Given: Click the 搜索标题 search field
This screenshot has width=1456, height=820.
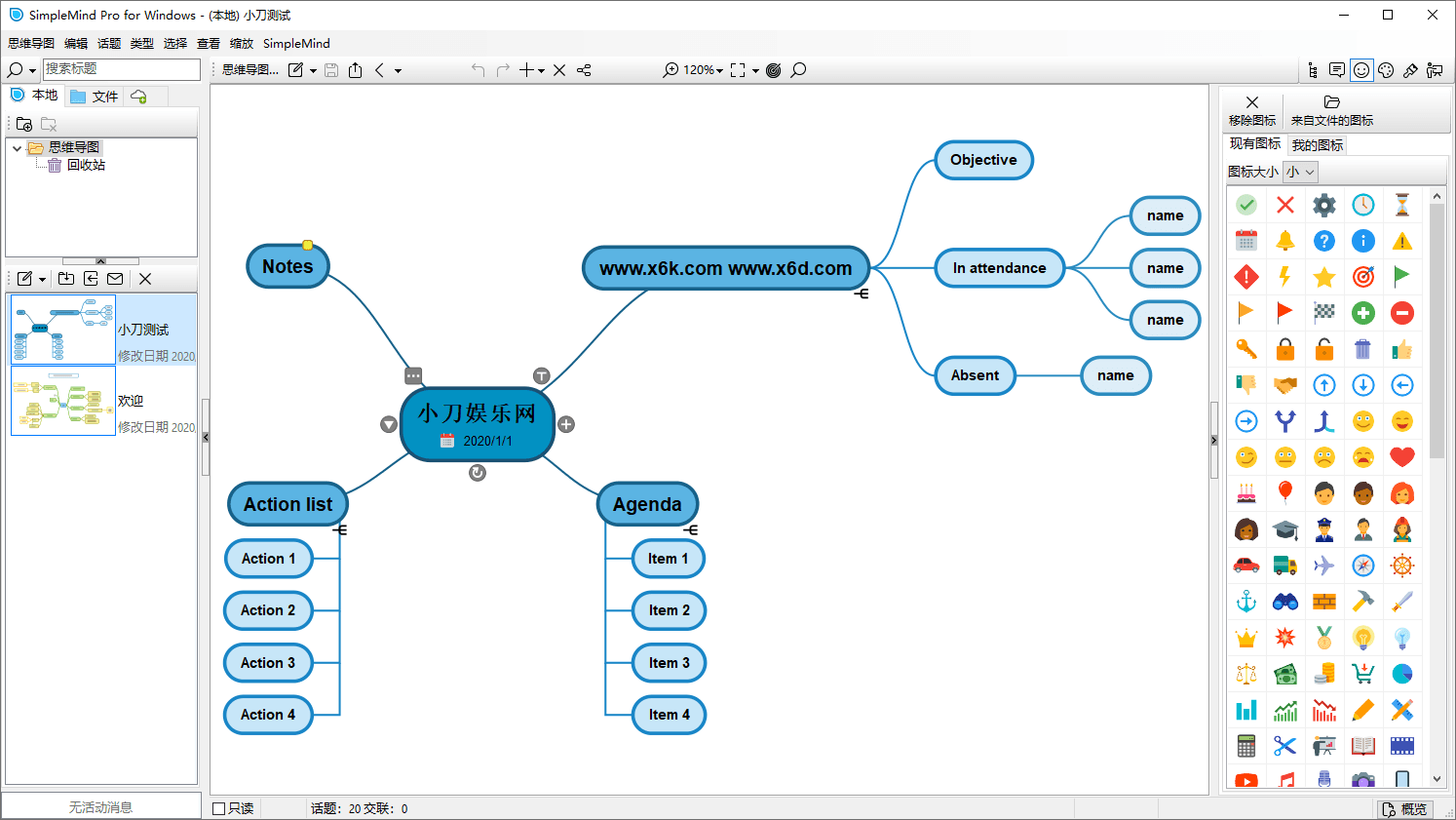Looking at the screenshot, I should tap(121, 69).
